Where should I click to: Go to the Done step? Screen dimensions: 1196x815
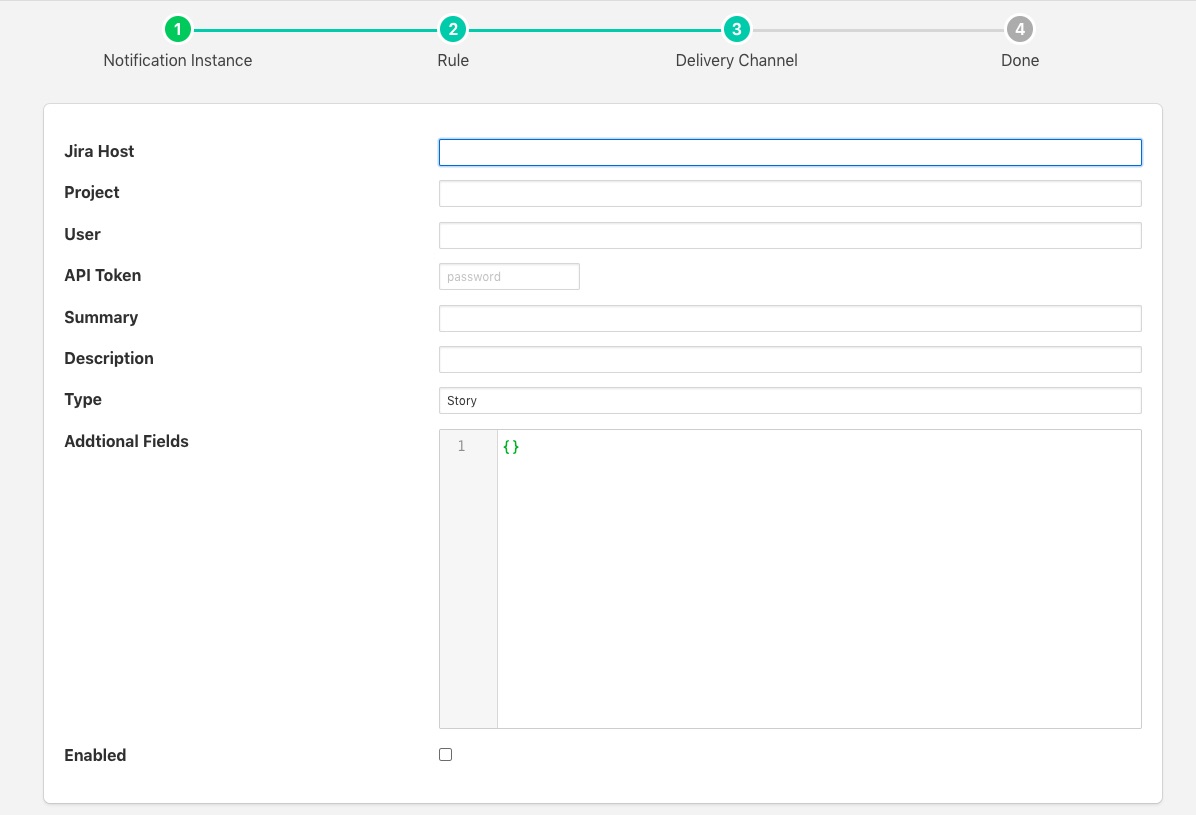coord(1019,60)
